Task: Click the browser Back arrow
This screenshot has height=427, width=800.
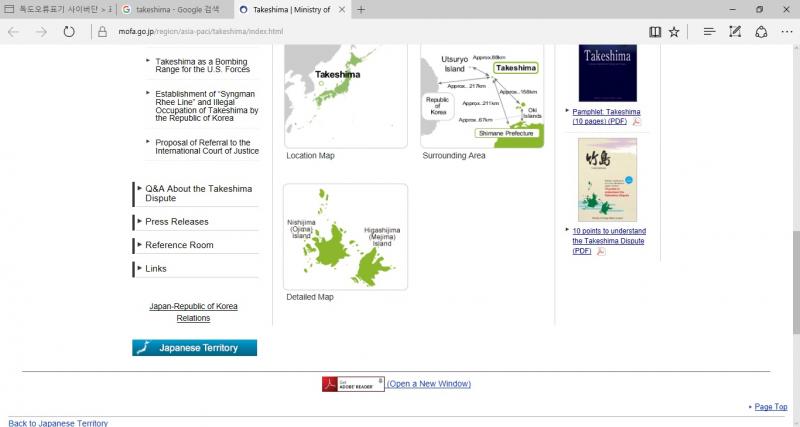Action: (14, 32)
